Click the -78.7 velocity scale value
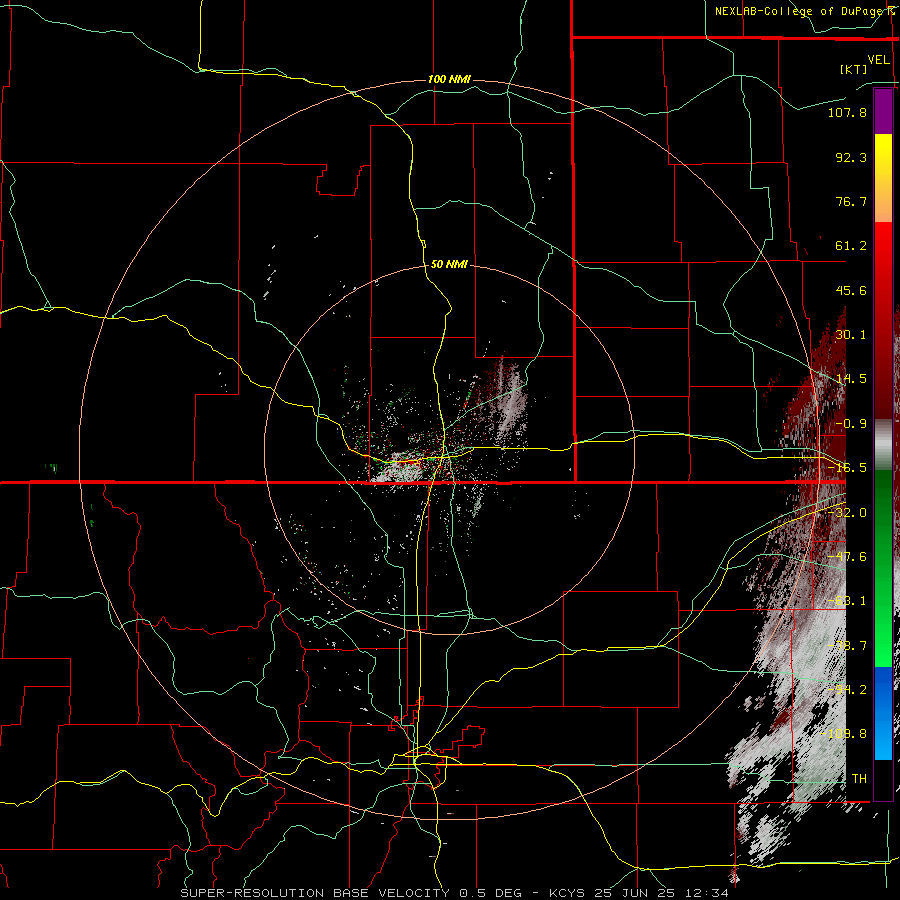Screen dimensions: 900x900 point(847,646)
